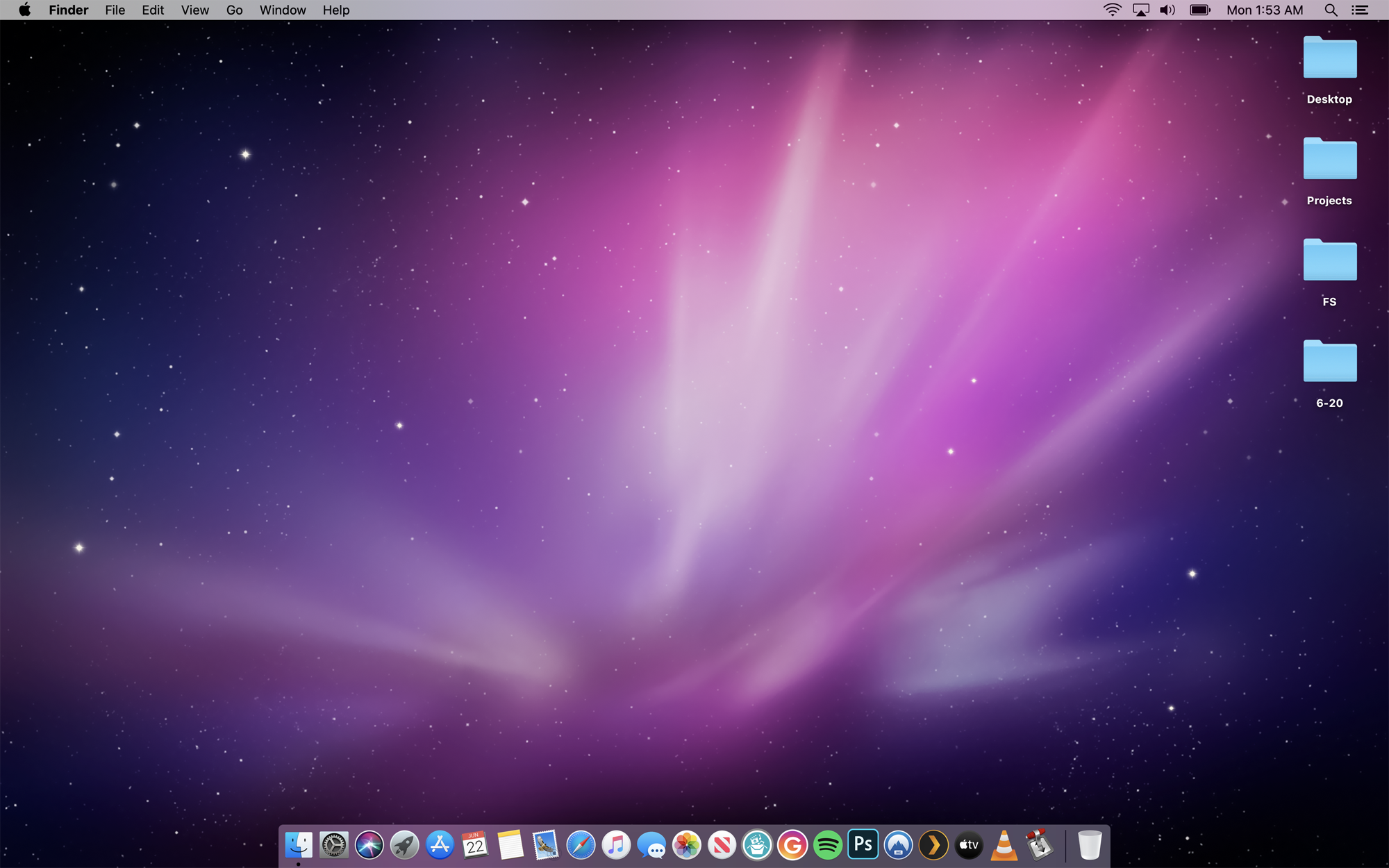
Task: Open the volume control menu
Action: pyautogui.click(x=1167, y=10)
